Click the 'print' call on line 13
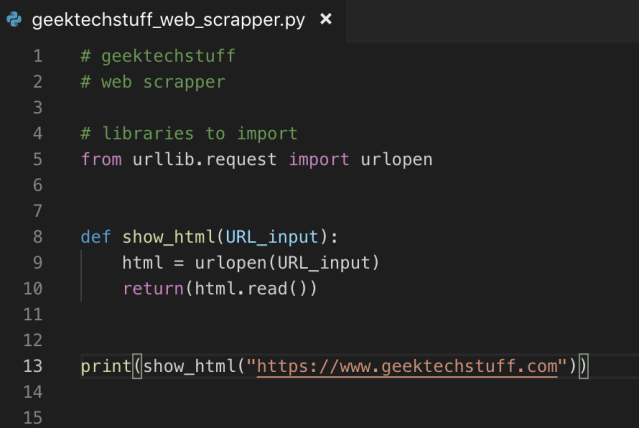The image size is (639, 428). coord(106,366)
